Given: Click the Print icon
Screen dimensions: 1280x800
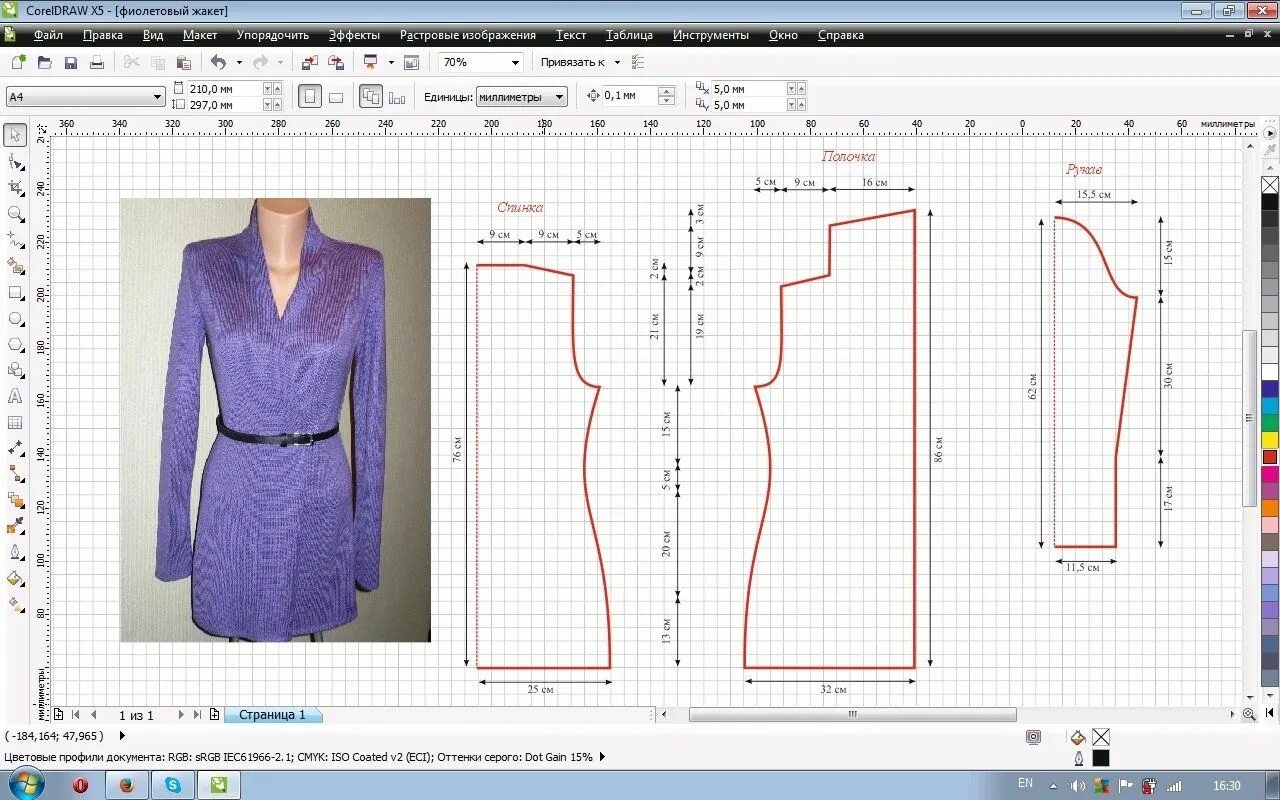Looking at the screenshot, I should (97, 62).
